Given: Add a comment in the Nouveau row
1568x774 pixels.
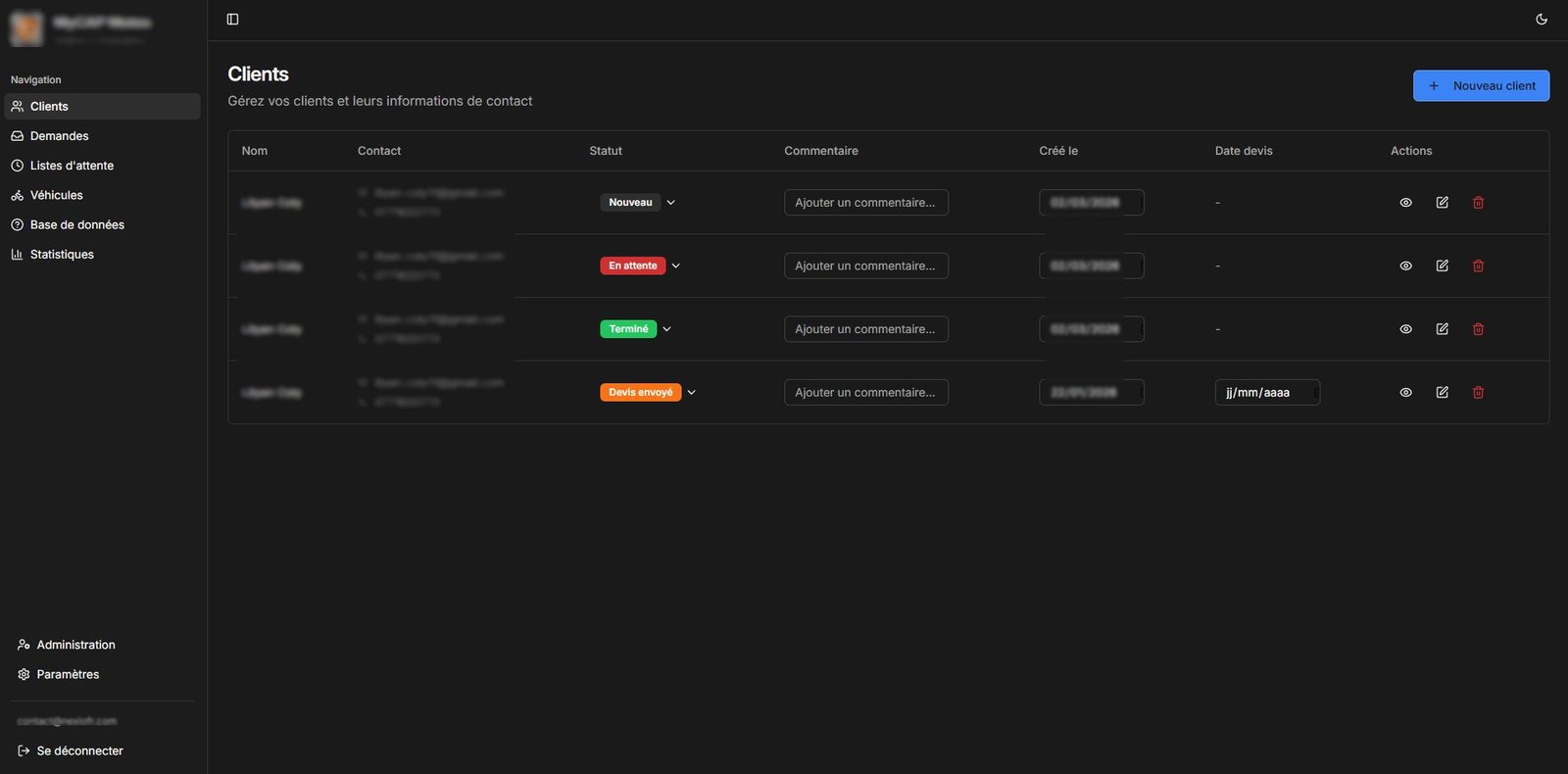Looking at the screenshot, I should pyautogui.click(x=866, y=203).
